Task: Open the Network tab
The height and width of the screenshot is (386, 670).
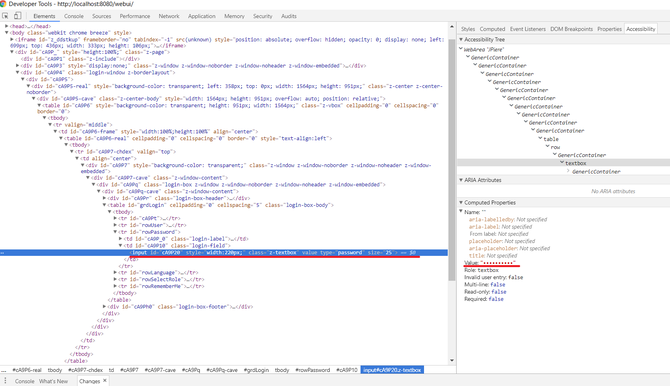Action: (x=169, y=16)
